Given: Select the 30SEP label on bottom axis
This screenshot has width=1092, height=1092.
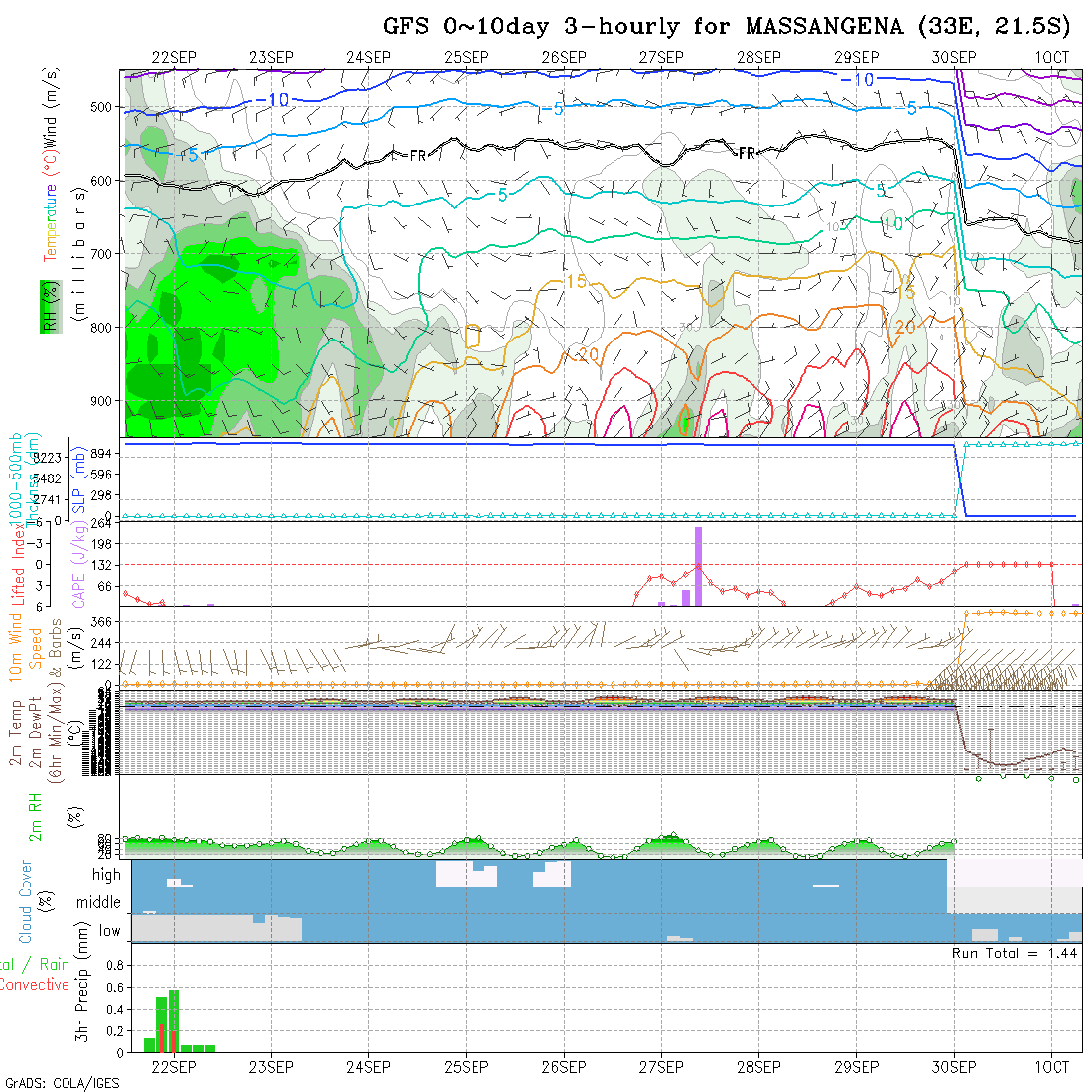Looking at the screenshot, I should click(x=954, y=1067).
